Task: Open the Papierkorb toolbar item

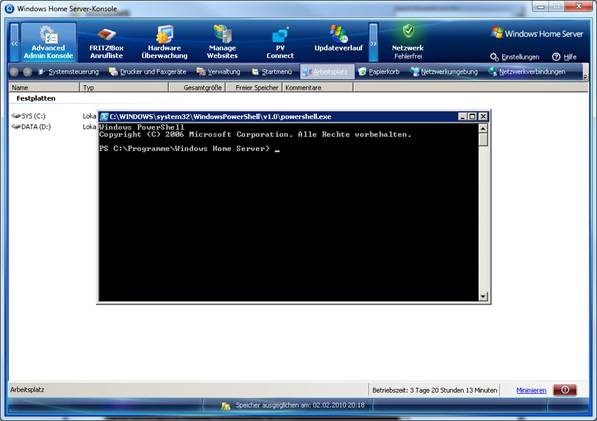Action: point(380,72)
